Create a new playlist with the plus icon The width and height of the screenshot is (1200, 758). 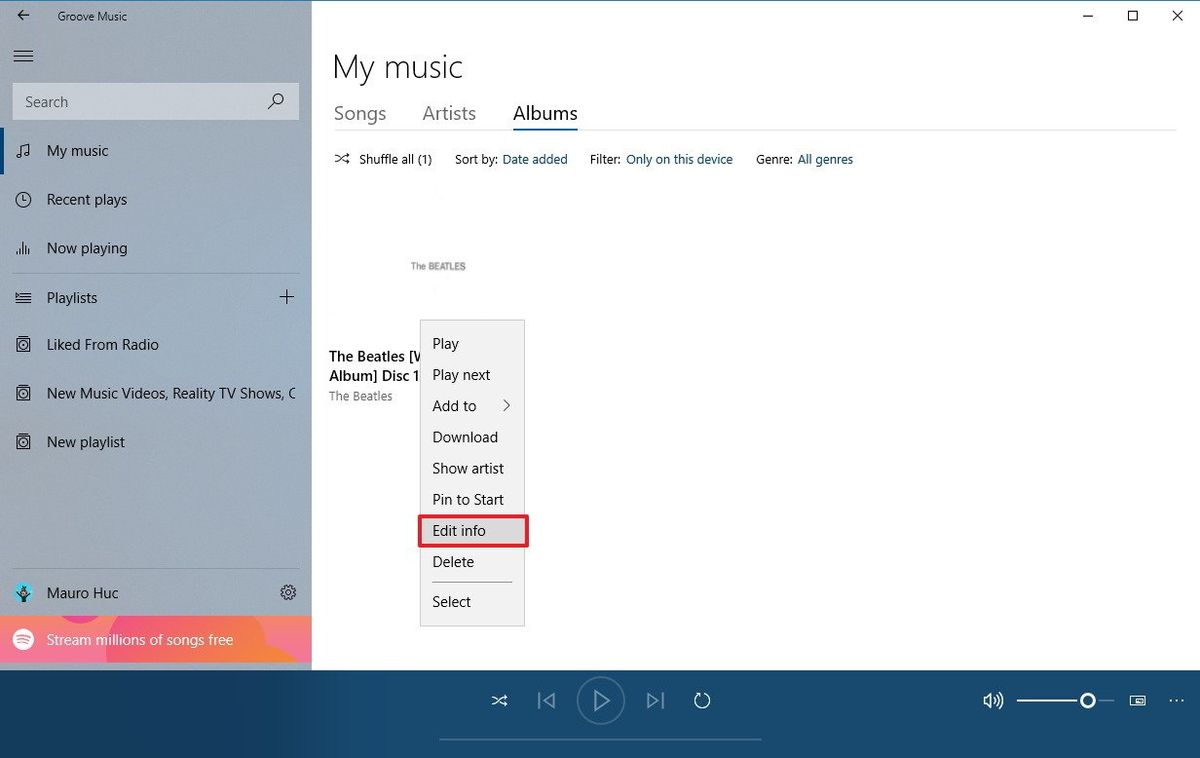(x=287, y=296)
